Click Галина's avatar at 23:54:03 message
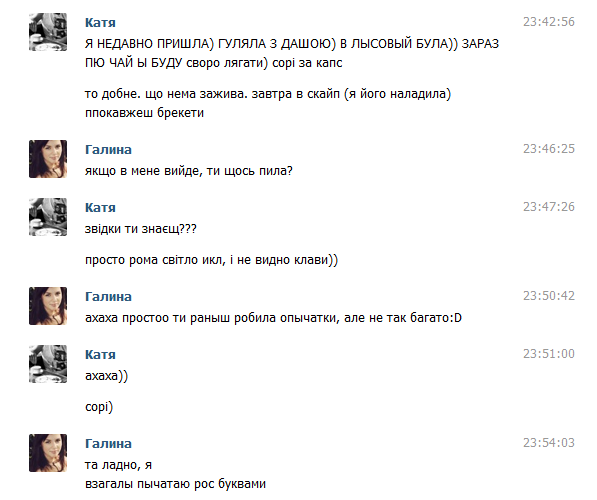This screenshot has height=500, width=597. (48, 453)
